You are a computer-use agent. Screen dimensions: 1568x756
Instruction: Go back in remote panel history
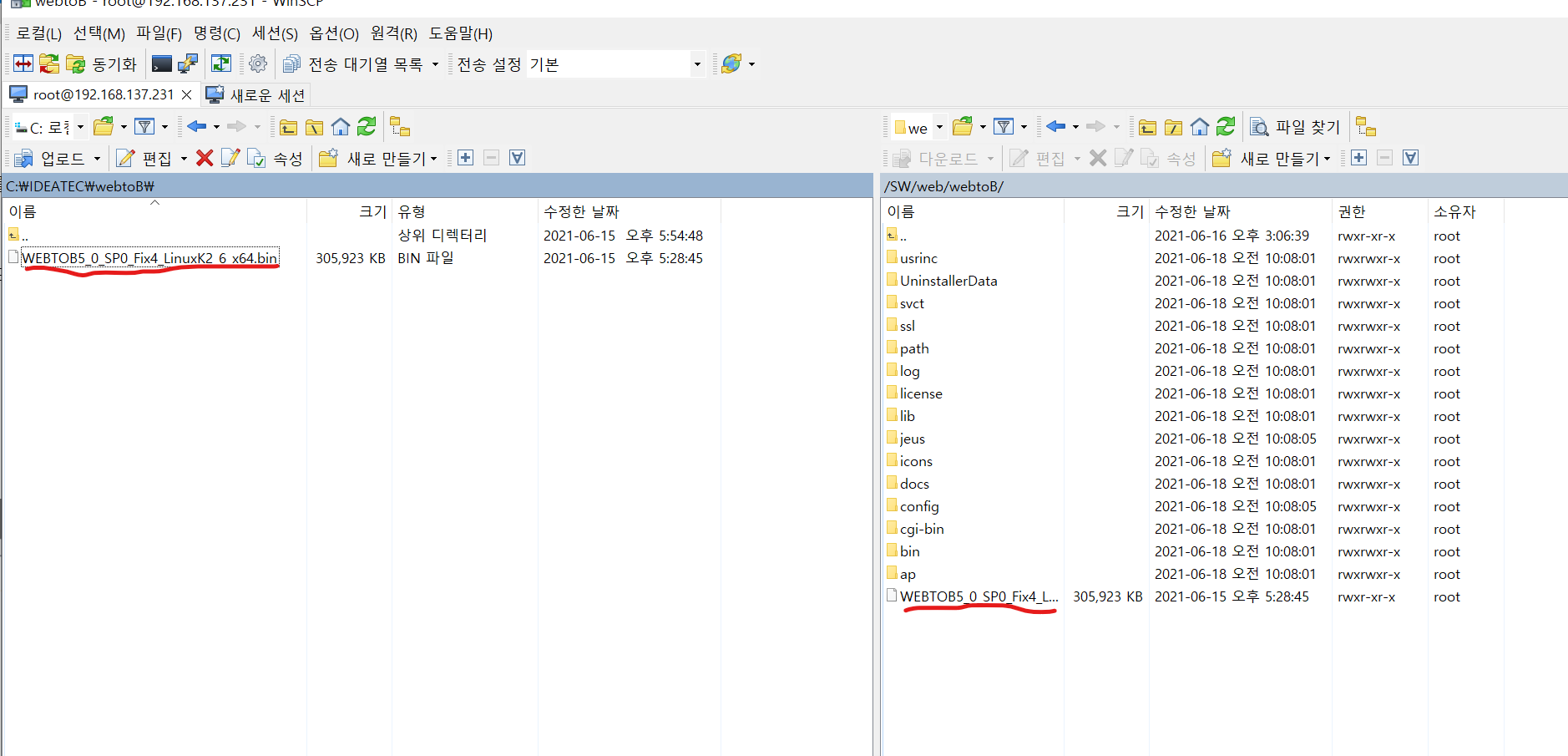(x=1055, y=126)
